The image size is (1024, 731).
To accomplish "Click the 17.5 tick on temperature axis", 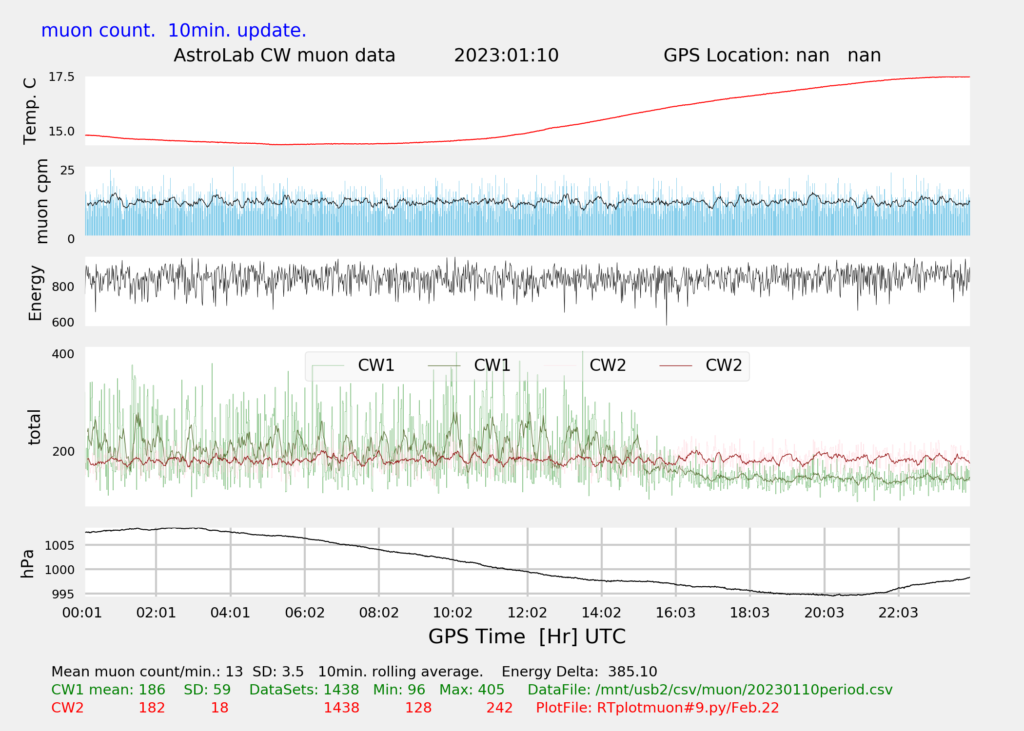I will 61,77.
